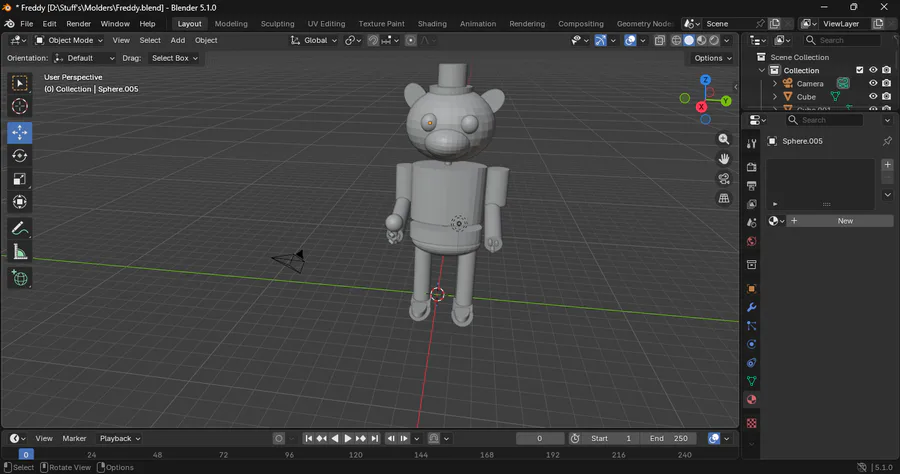Open the File menu
The image size is (900, 474).
[x=26, y=24]
